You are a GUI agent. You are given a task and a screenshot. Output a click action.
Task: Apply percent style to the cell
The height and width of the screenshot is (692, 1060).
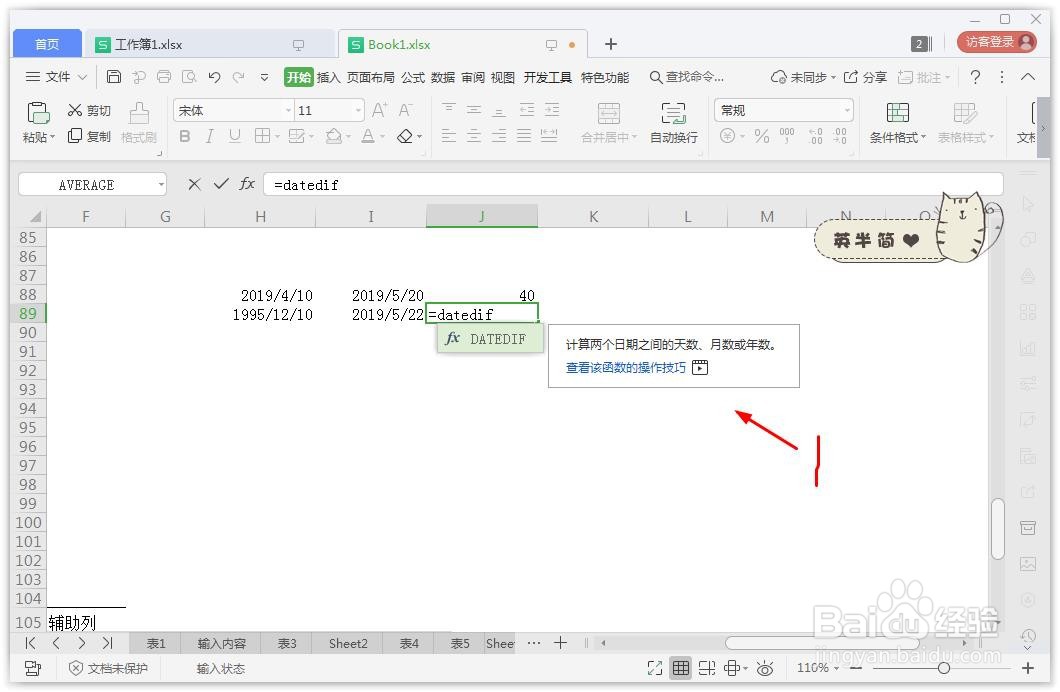pyautogui.click(x=760, y=137)
